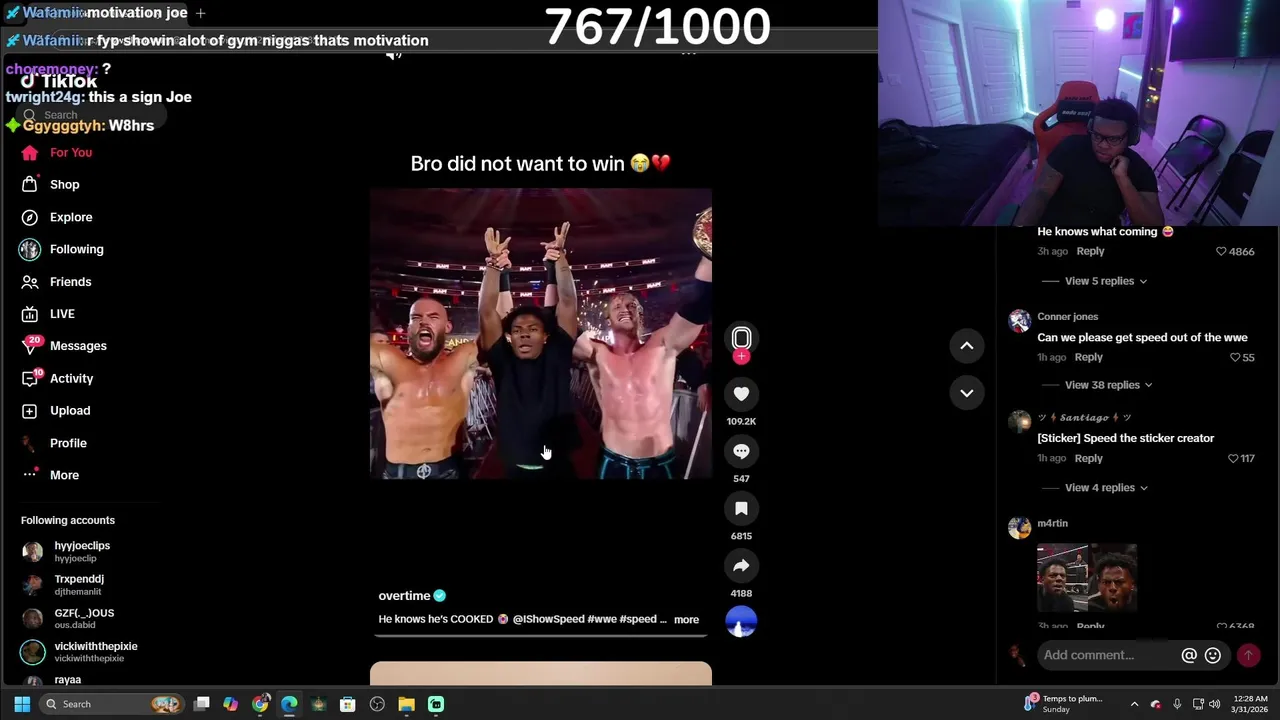The width and height of the screenshot is (1280, 720).
Task: Insert a mention with the @ icon
Action: coord(1189,655)
